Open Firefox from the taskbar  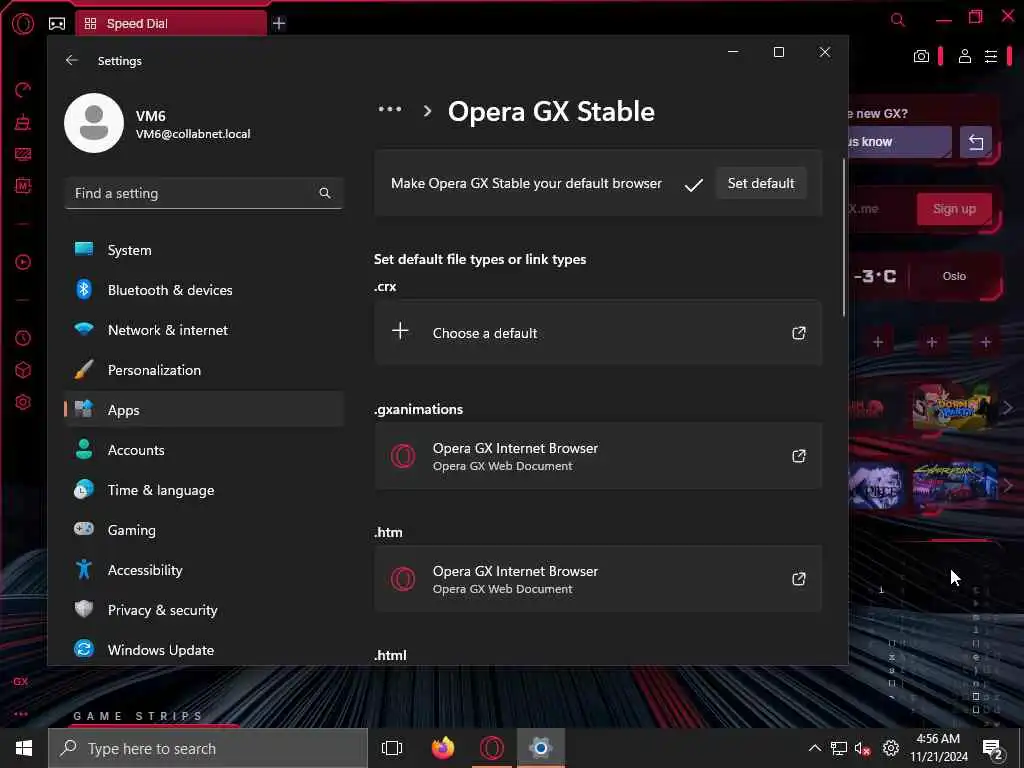point(443,748)
